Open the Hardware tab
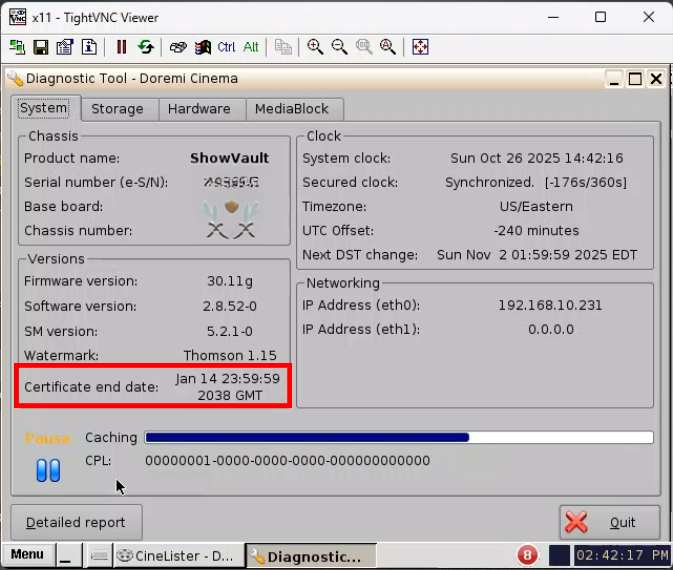This screenshot has height=570, width=673. (x=199, y=109)
